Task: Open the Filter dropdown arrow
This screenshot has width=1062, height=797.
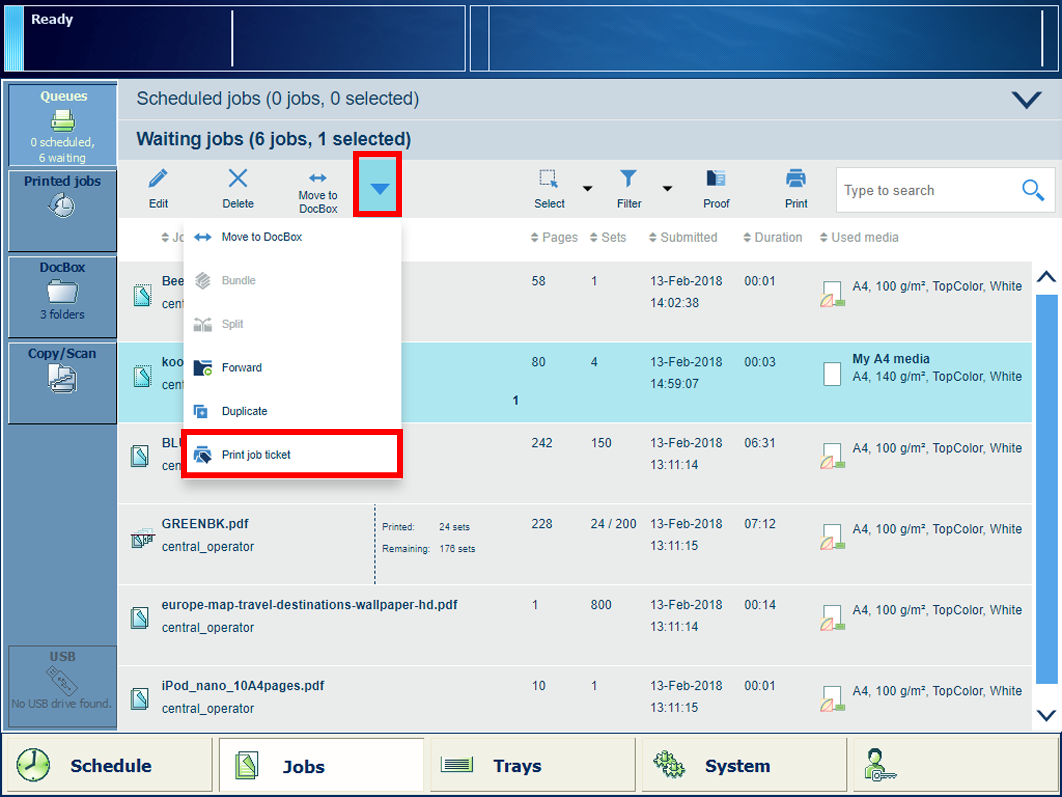Action: click(667, 189)
